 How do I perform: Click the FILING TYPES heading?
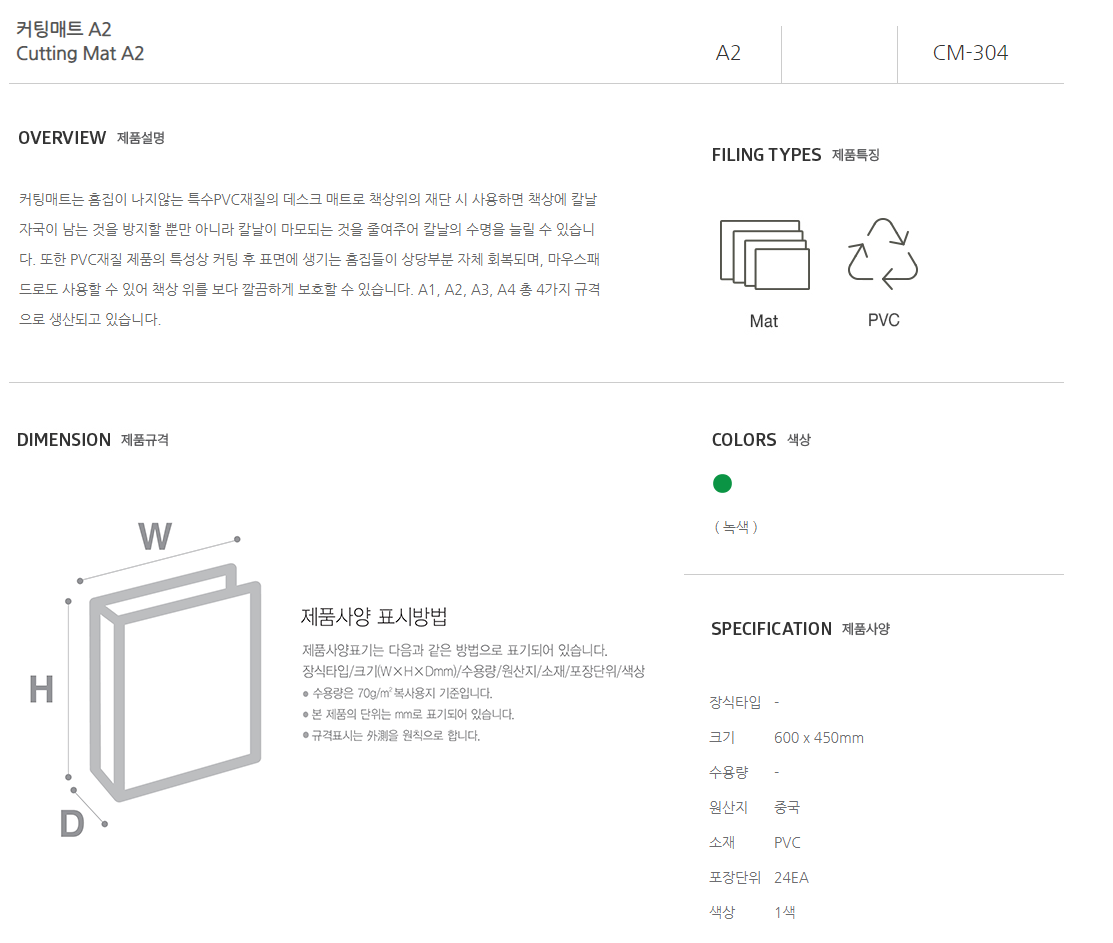click(766, 155)
